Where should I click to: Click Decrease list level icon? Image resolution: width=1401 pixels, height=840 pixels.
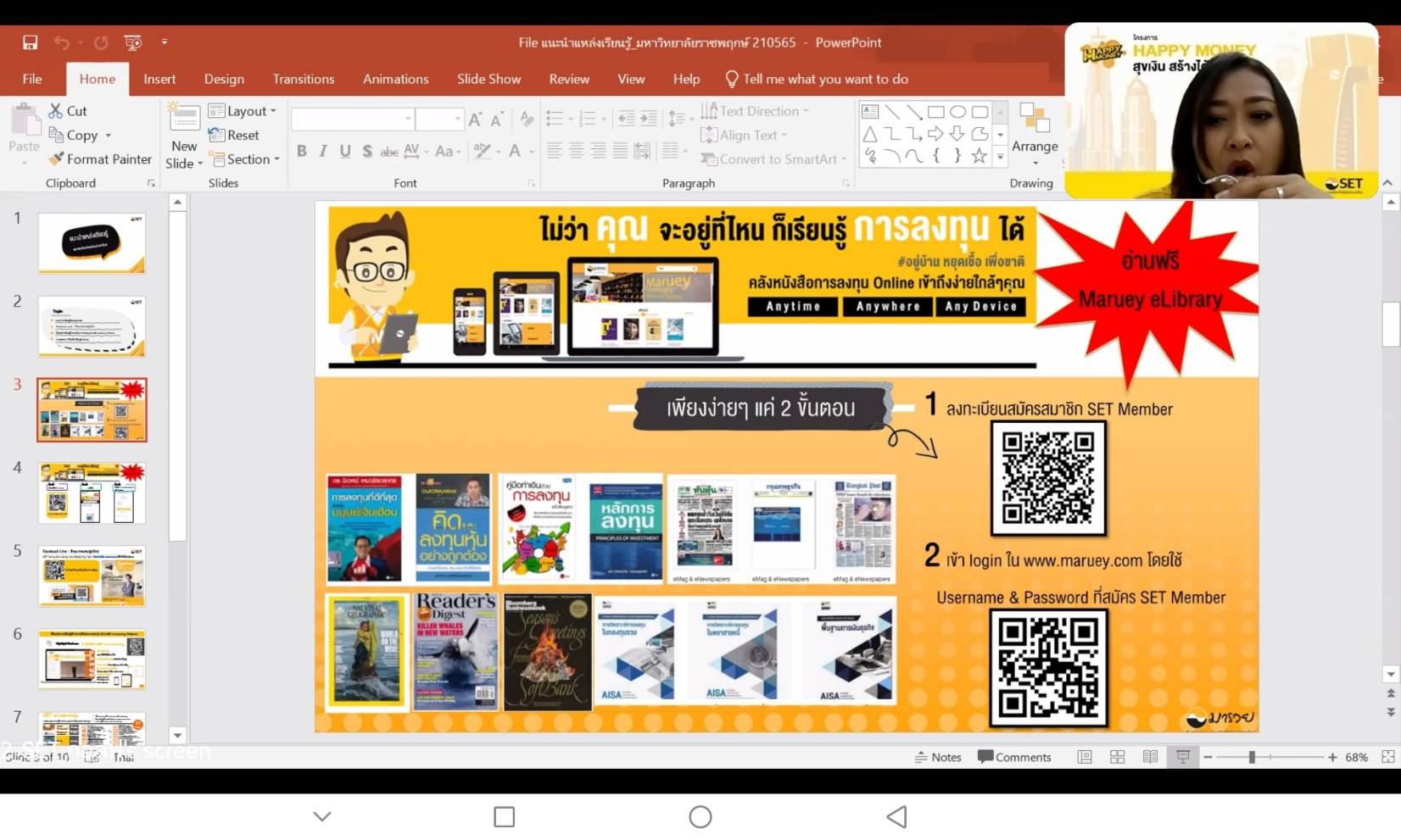(x=627, y=119)
